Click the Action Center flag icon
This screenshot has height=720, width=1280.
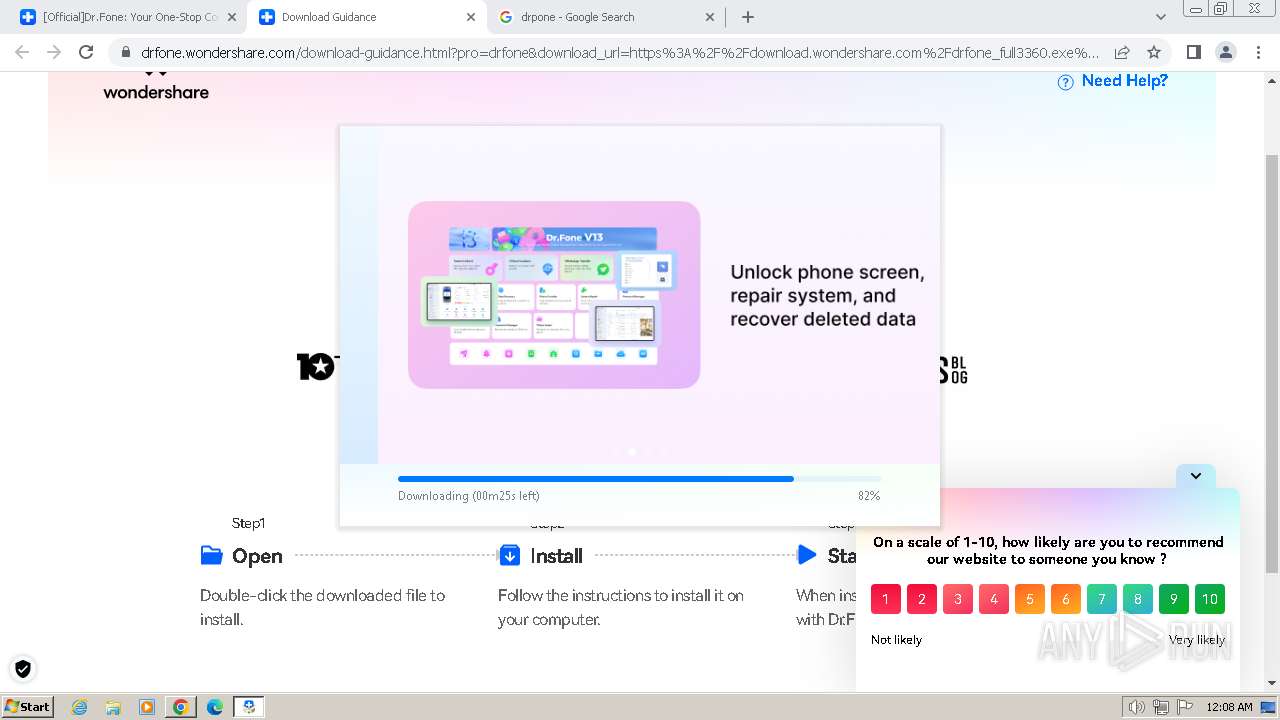(x=1183, y=707)
